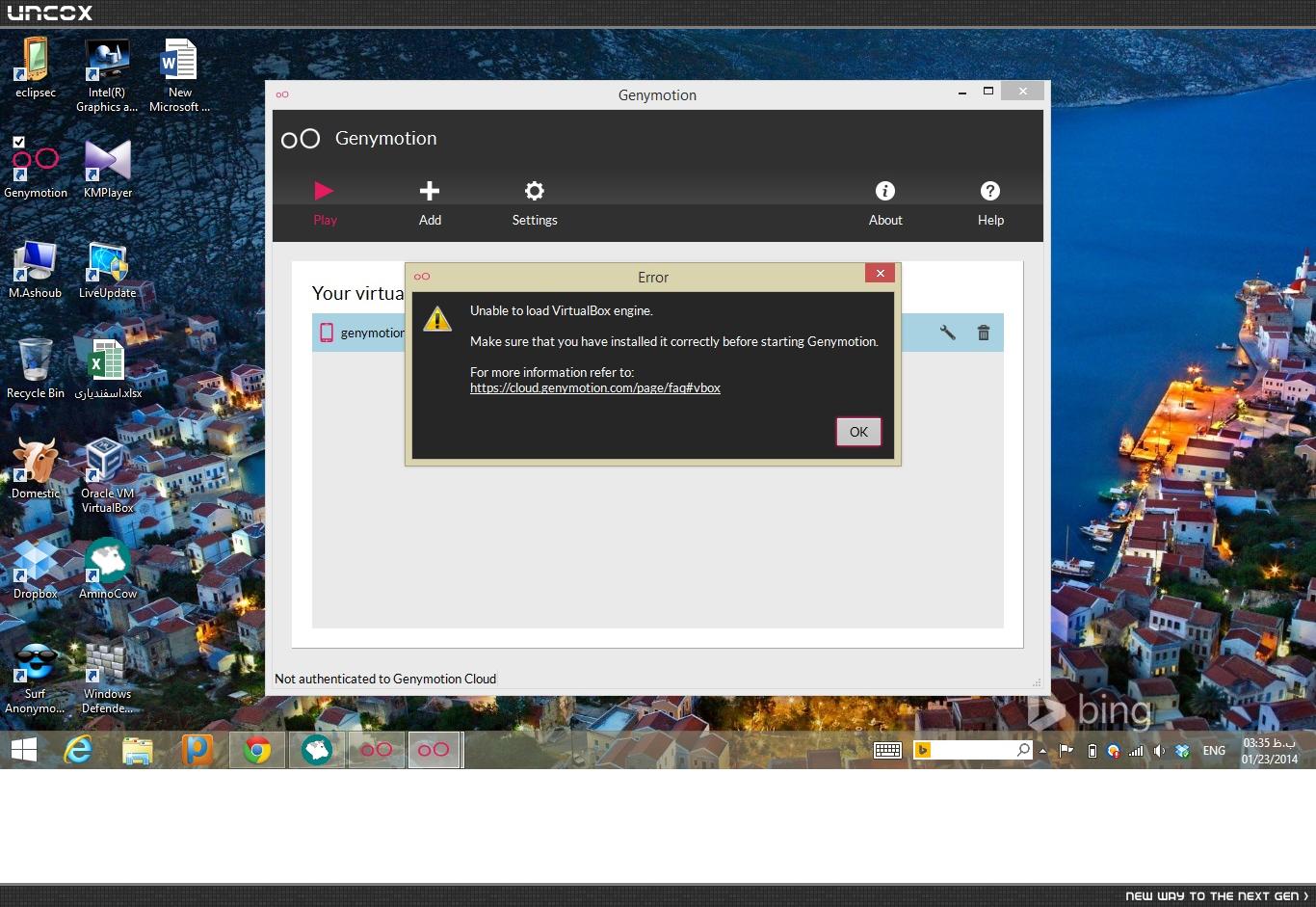Select the New Microsoft Word document icon
This screenshot has width=1316, height=907.
[x=179, y=75]
